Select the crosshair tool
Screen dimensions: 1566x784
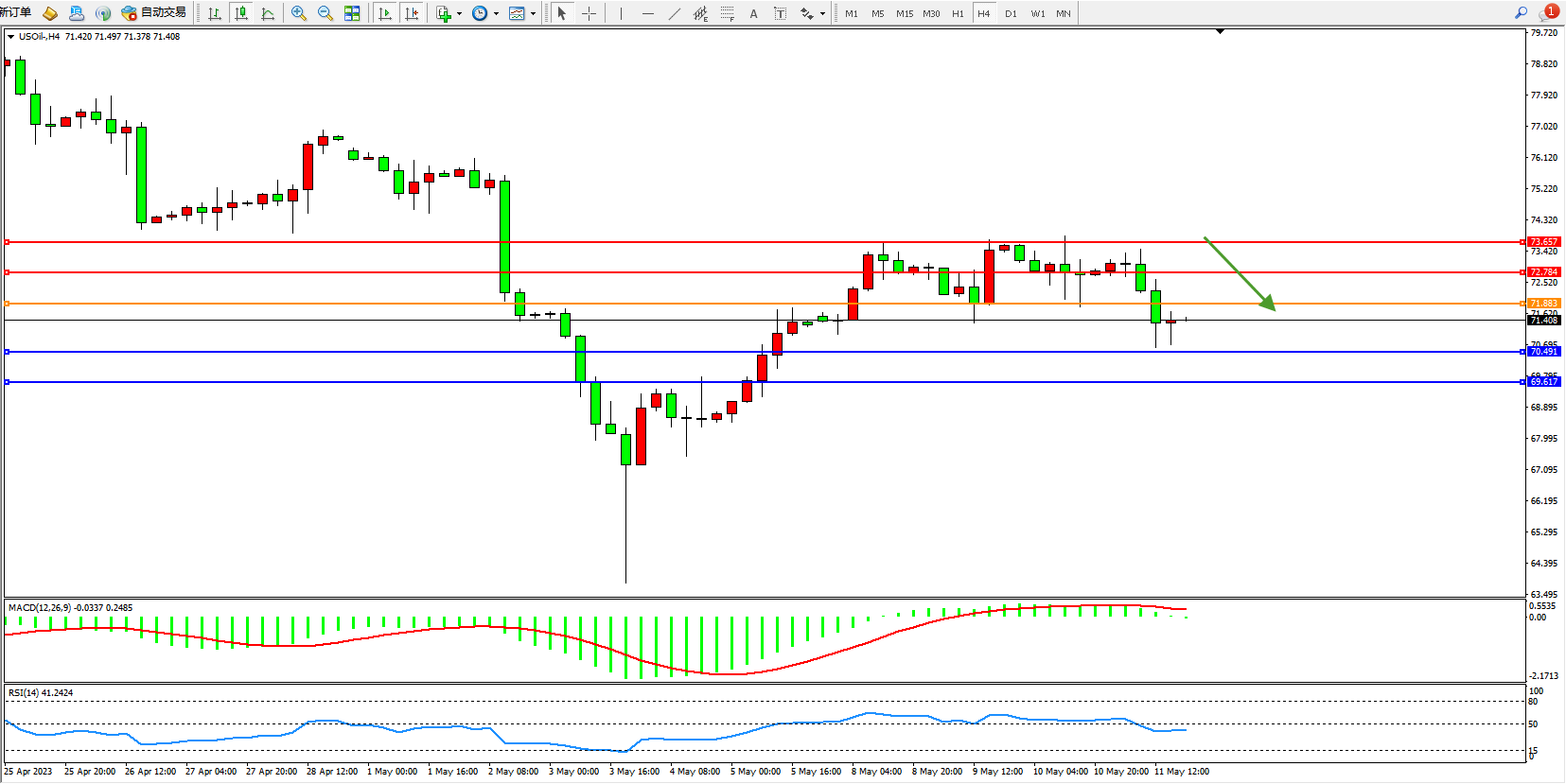click(x=589, y=13)
